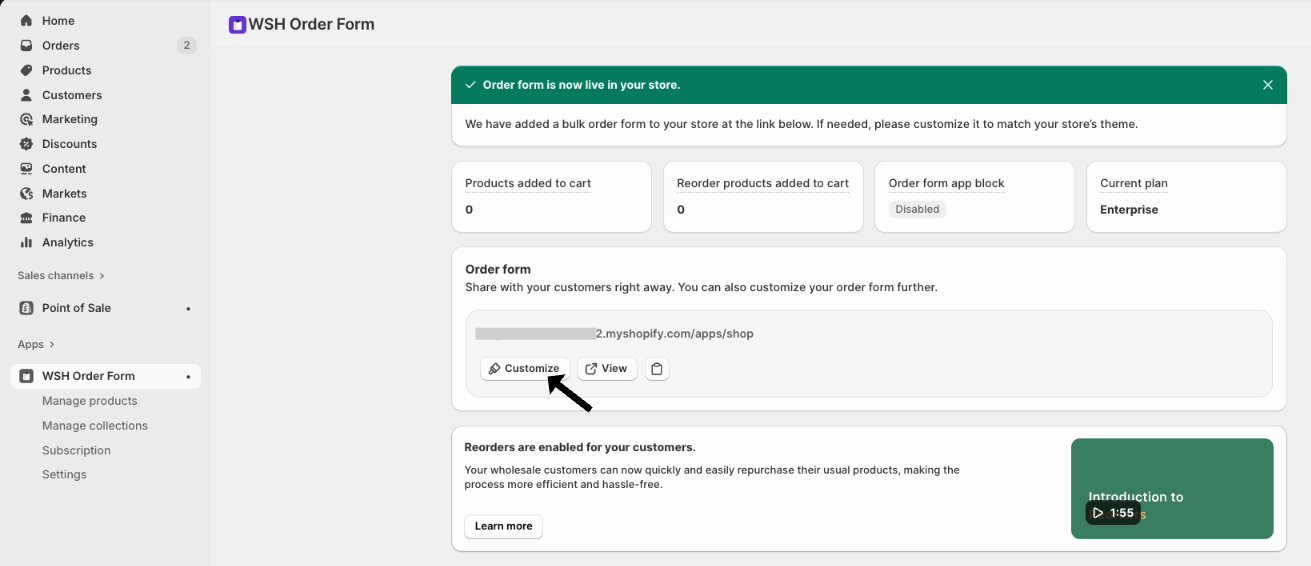
Task: Open the Manage products submenu item
Action: tap(90, 401)
